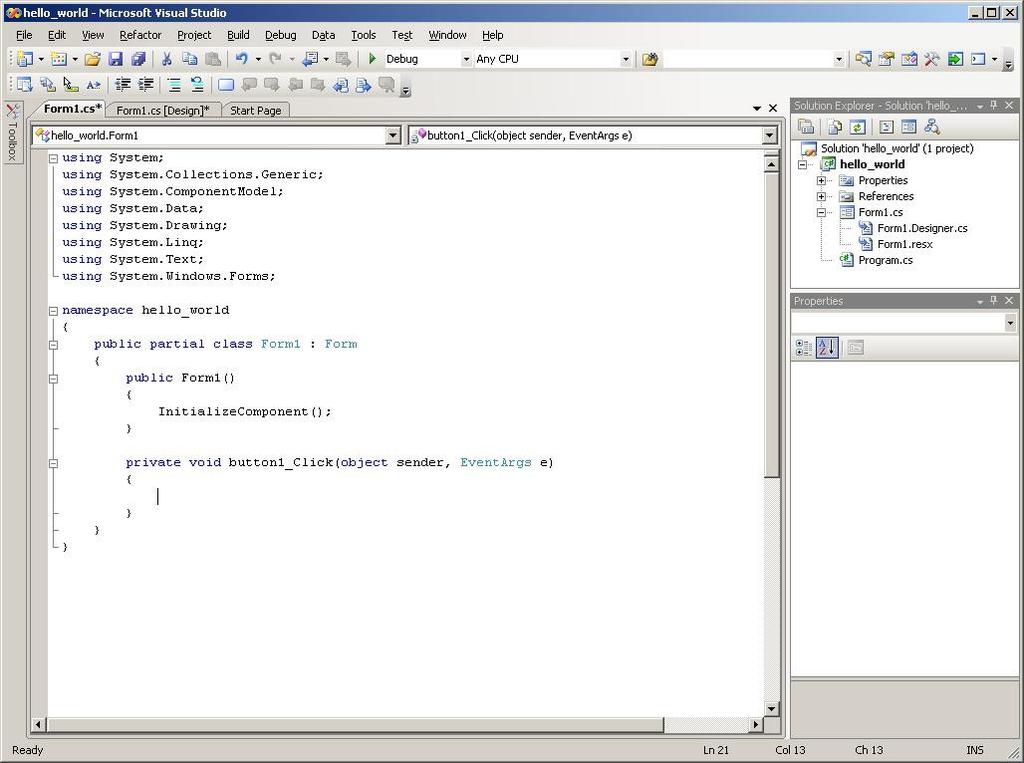Click the editor horizontal scrollbar right arrow
This screenshot has width=1024, height=763.
pyautogui.click(x=756, y=724)
